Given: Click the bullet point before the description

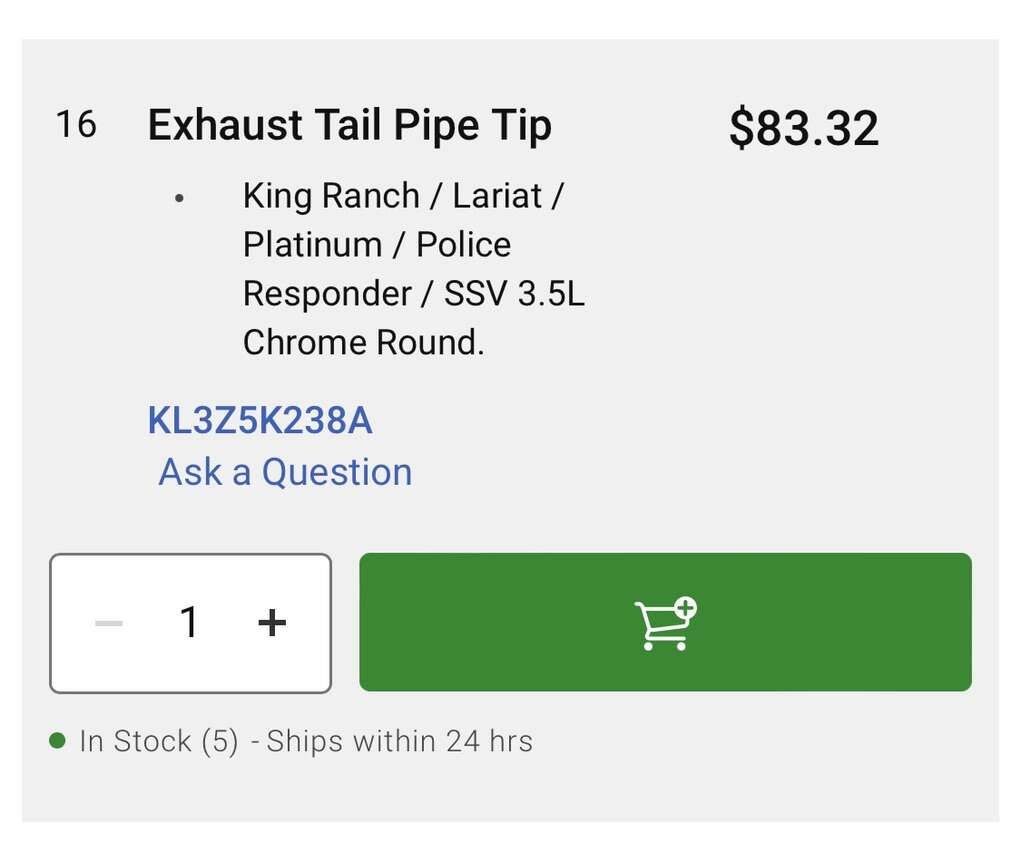Looking at the screenshot, I should click(x=179, y=198).
